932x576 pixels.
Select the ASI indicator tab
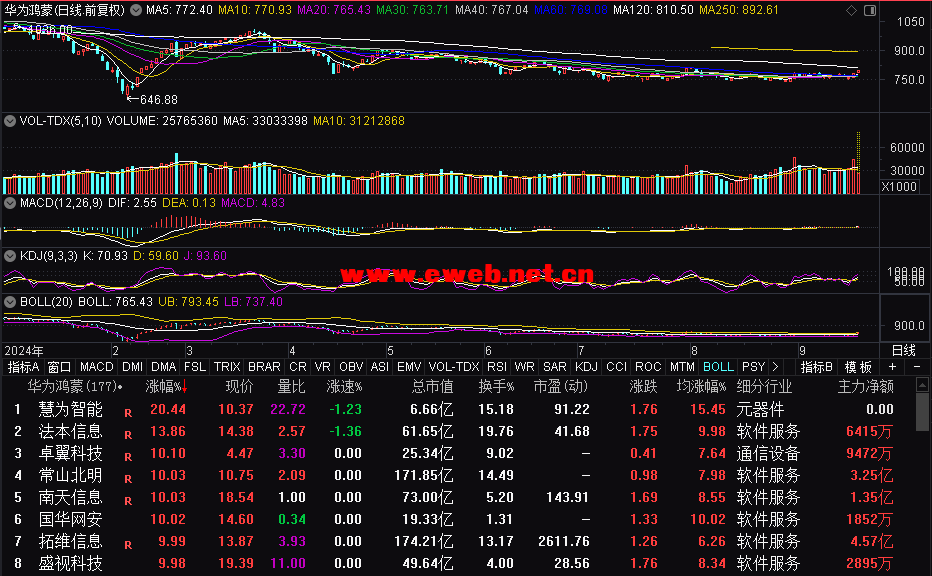[x=380, y=367]
